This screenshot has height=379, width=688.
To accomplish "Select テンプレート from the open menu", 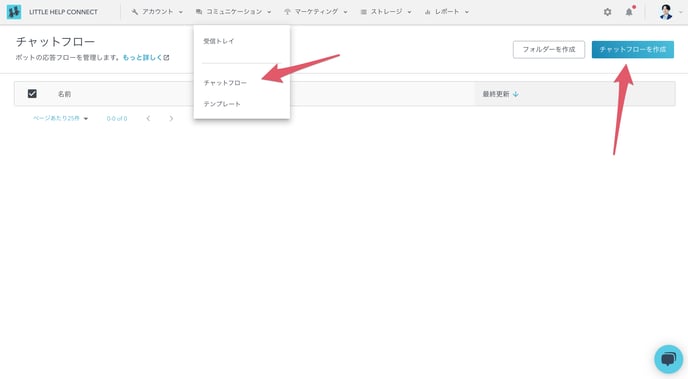I will click(x=222, y=104).
